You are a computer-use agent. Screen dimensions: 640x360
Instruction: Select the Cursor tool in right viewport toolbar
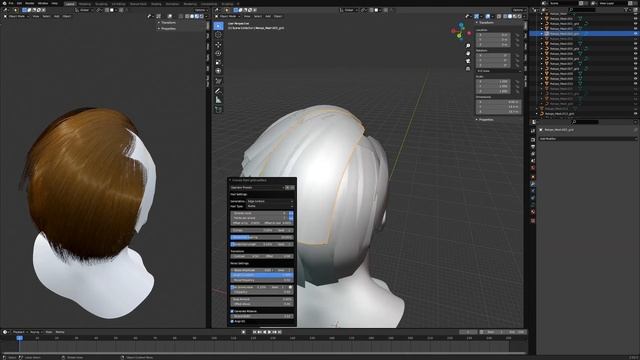point(218,35)
